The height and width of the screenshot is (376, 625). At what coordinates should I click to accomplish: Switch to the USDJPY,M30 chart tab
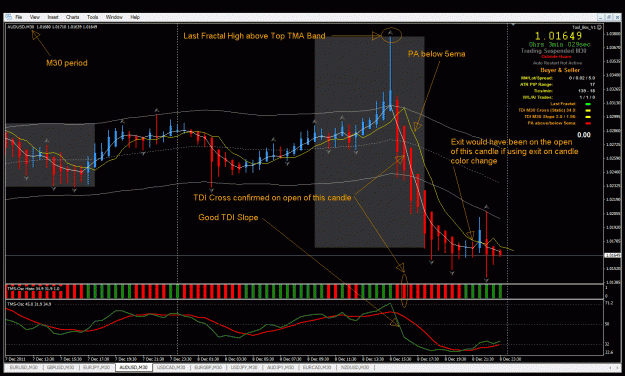244,367
